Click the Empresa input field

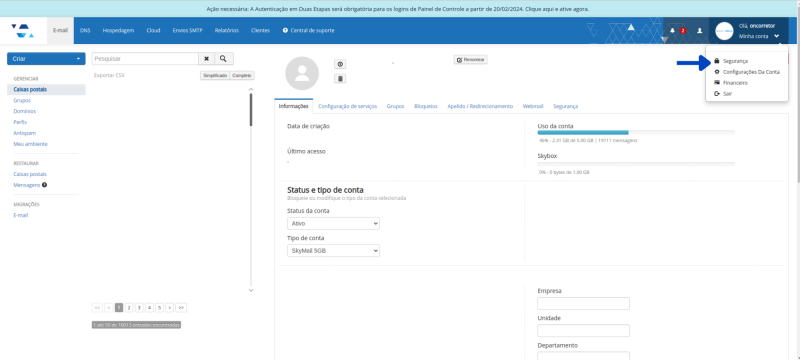click(583, 303)
